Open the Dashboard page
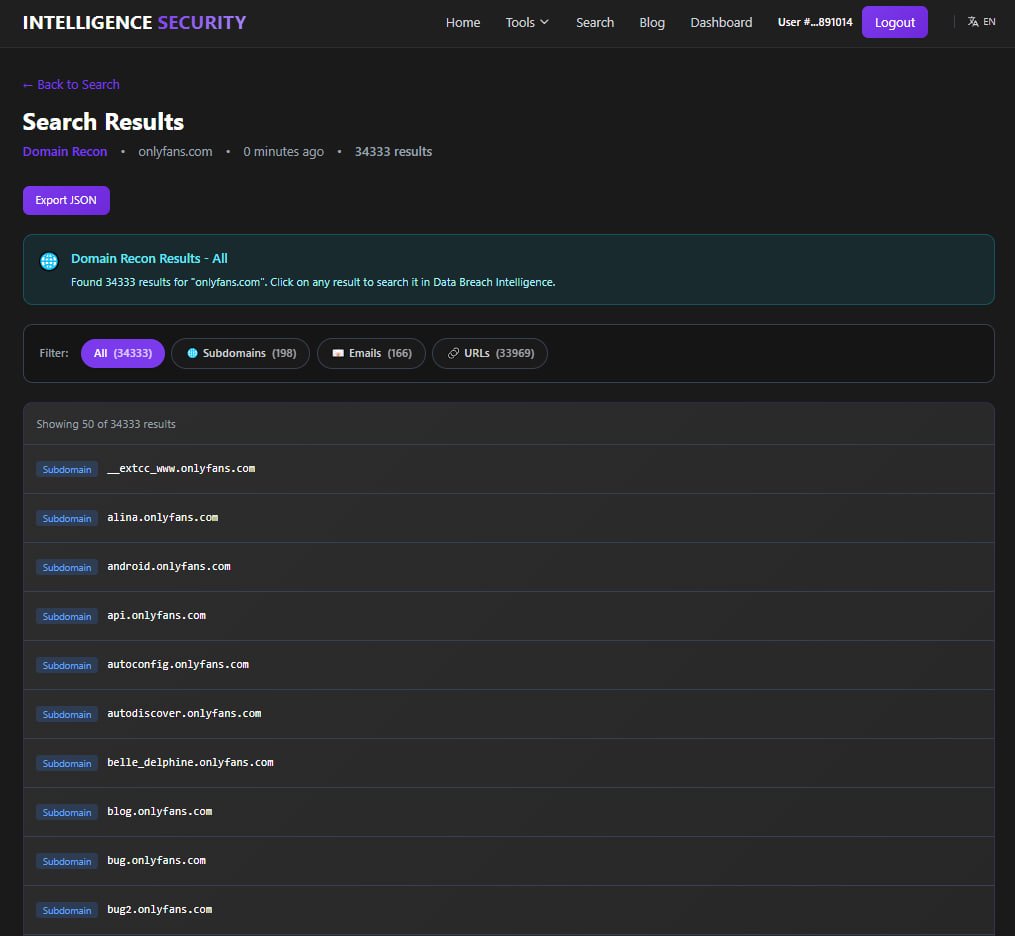The height and width of the screenshot is (936, 1015). 721,23
